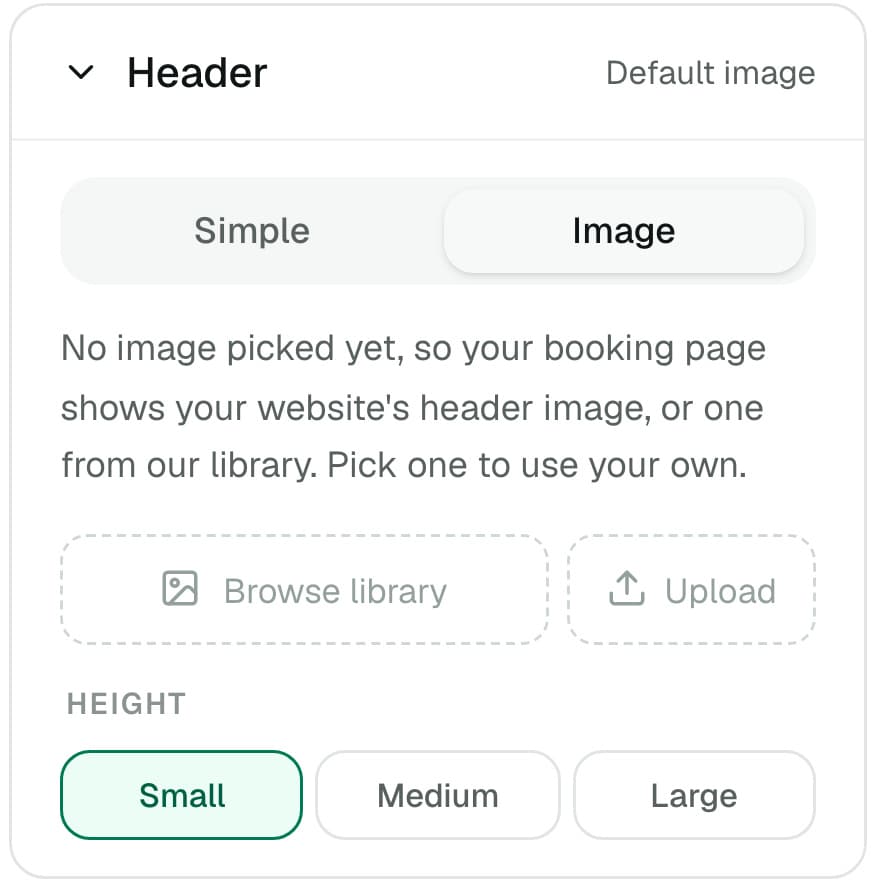Set header height to Small
The height and width of the screenshot is (891, 876).
181,795
